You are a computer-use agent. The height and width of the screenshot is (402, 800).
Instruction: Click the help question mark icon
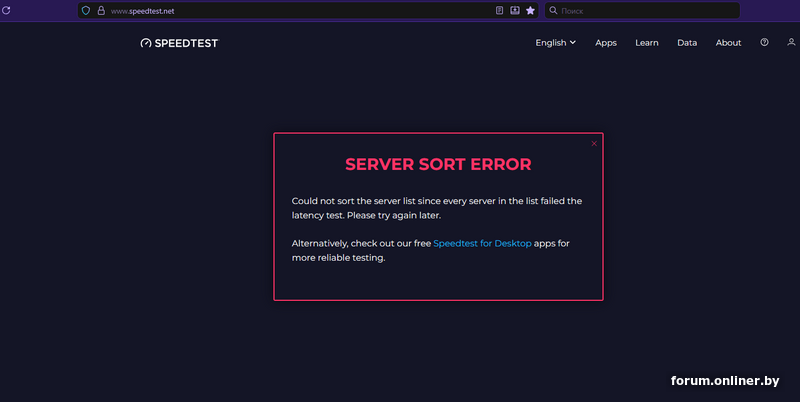pos(764,42)
